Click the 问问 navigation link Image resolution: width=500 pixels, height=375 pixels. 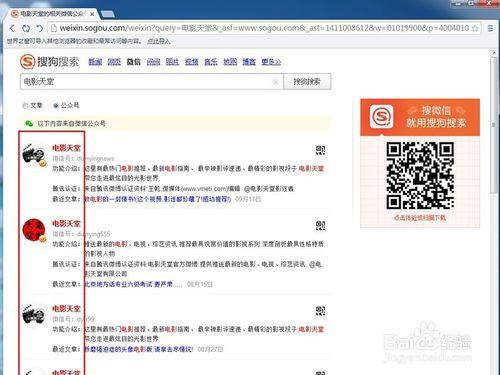[153, 62]
